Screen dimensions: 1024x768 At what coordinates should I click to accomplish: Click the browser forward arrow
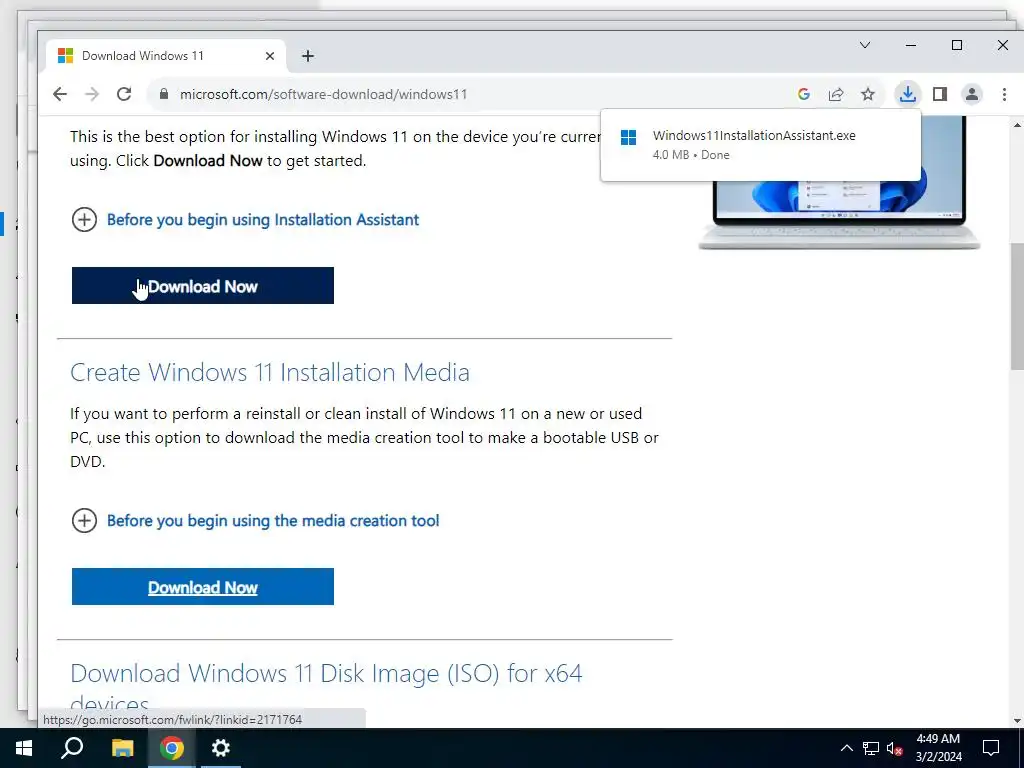[92, 94]
